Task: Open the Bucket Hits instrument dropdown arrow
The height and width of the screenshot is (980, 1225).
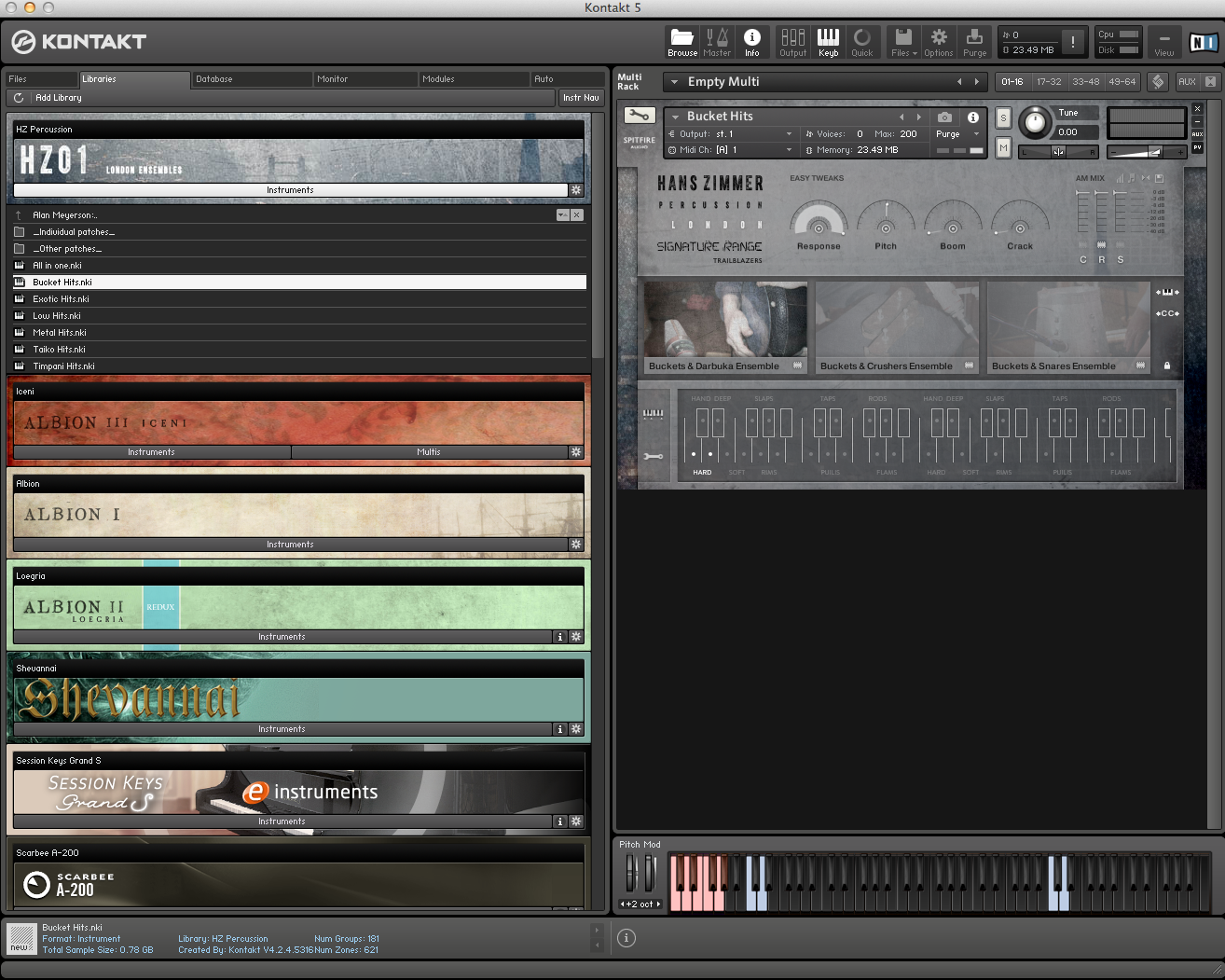Action: (x=675, y=117)
